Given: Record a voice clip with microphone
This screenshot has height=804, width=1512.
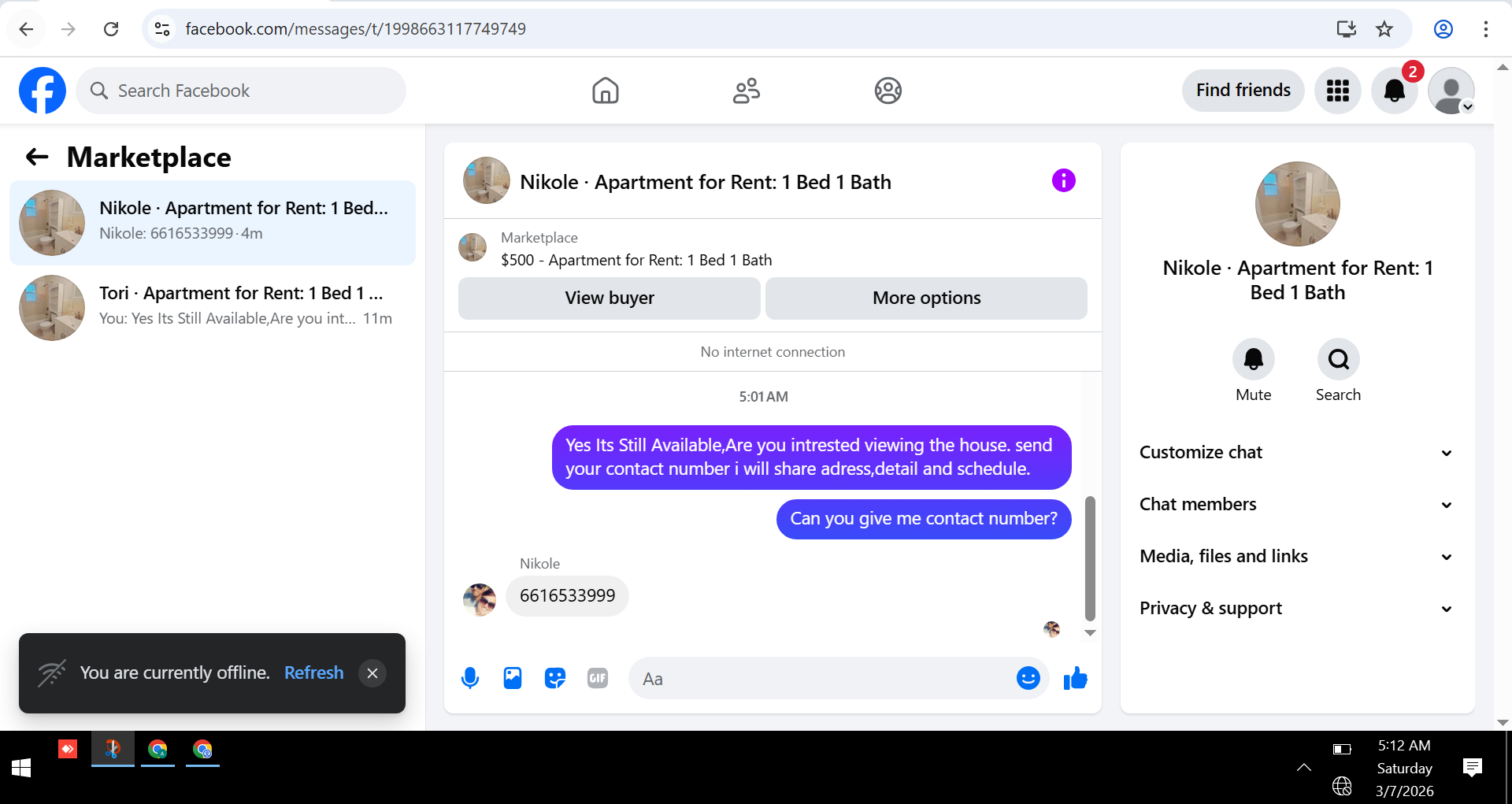Looking at the screenshot, I should point(470,678).
